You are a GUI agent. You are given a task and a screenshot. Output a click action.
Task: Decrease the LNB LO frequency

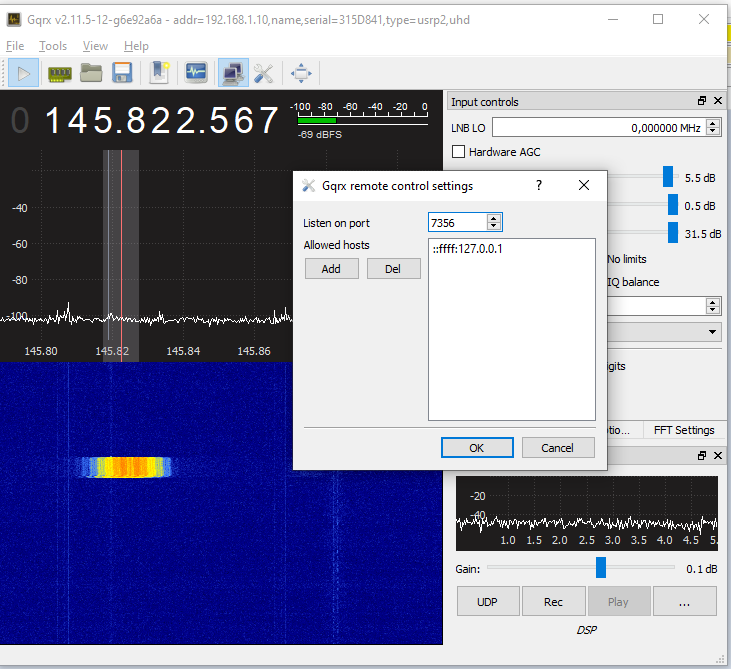click(x=713, y=131)
